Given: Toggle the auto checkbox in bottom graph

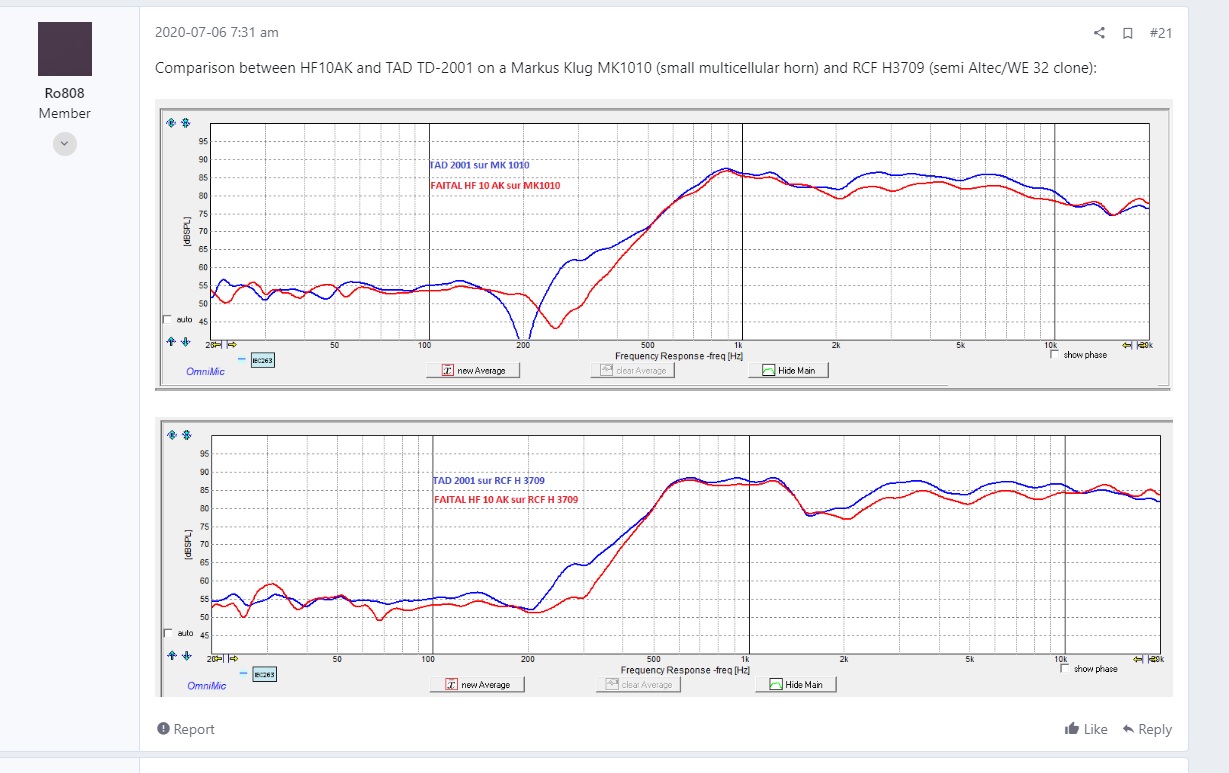Looking at the screenshot, I should [168, 633].
